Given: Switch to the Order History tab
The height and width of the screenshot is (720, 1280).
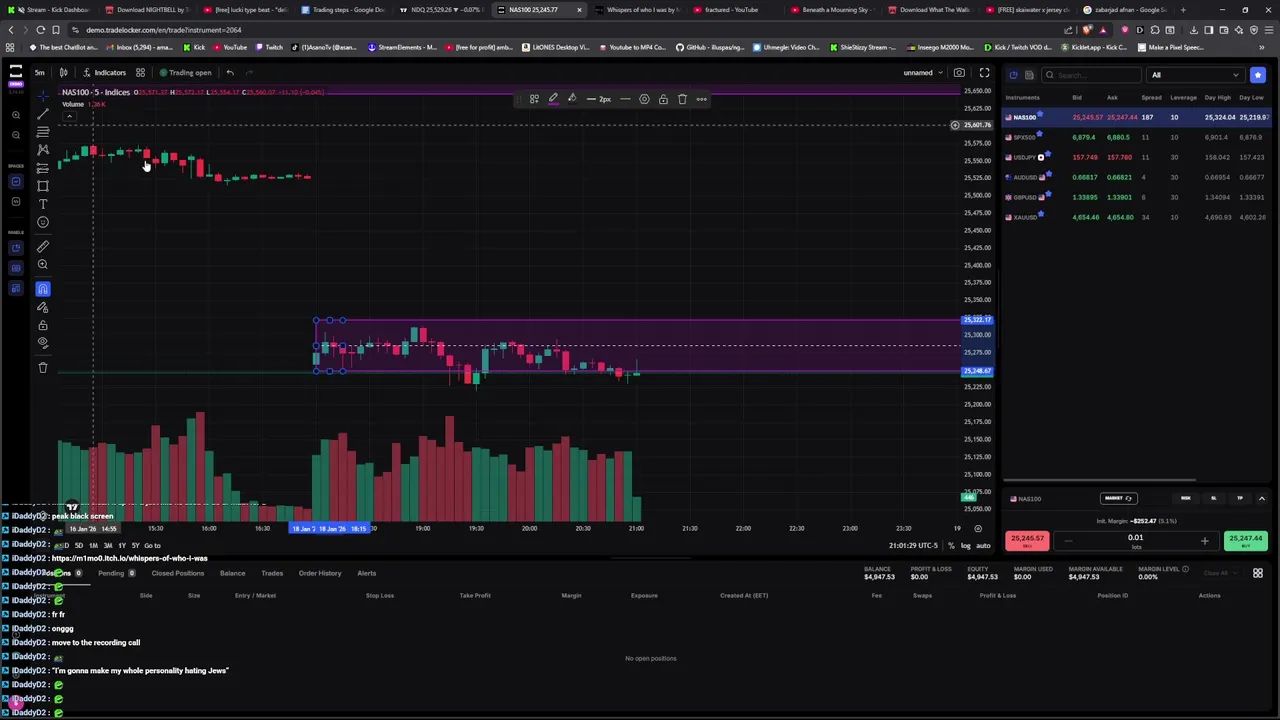Looking at the screenshot, I should [320, 573].
